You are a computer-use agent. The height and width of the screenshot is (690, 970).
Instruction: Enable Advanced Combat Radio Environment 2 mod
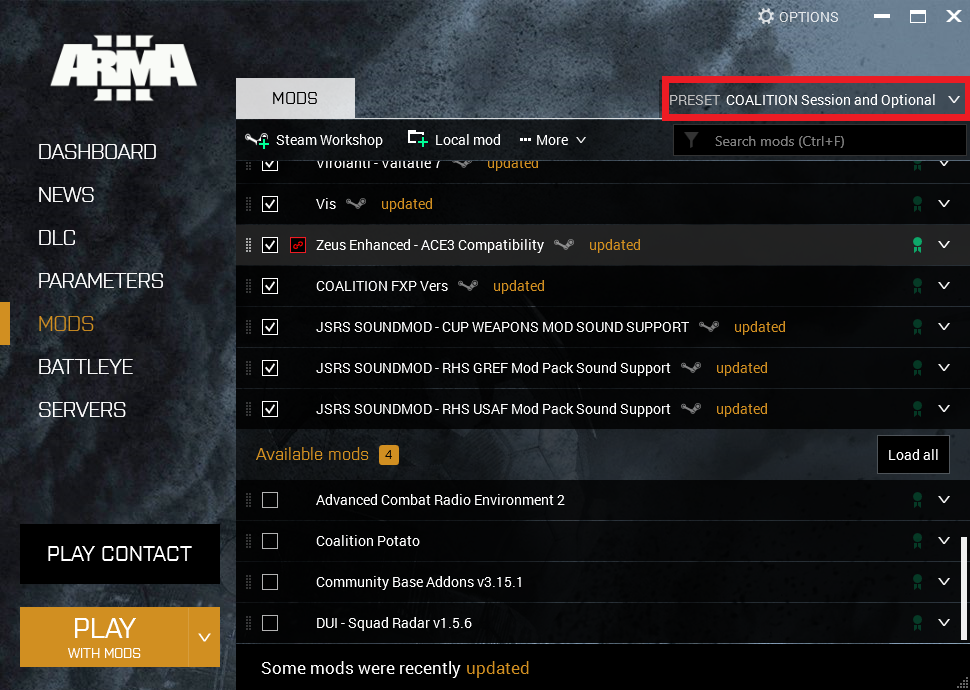pyautogui.click(x=270, y=500)
